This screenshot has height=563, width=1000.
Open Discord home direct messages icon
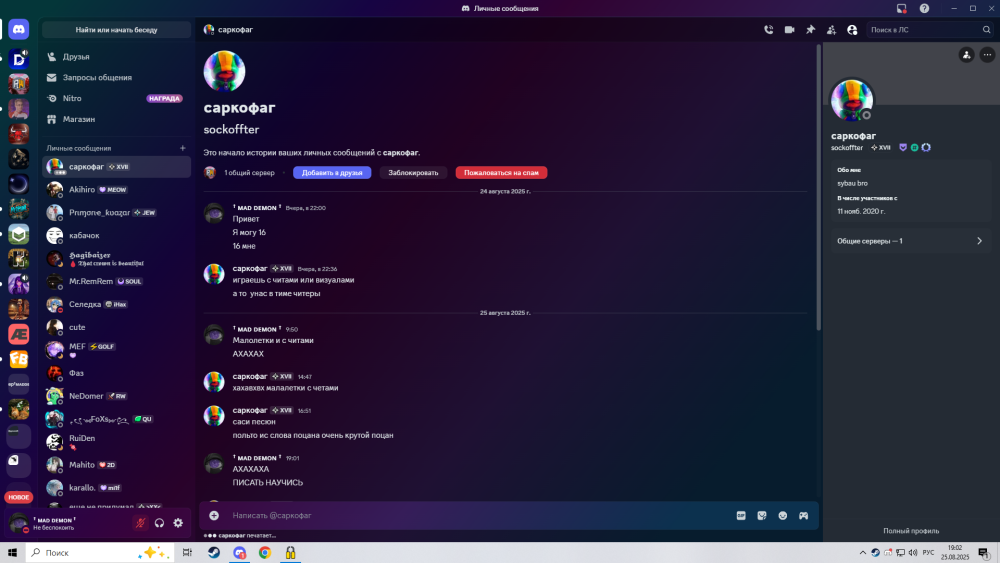[x=18, y=29]
